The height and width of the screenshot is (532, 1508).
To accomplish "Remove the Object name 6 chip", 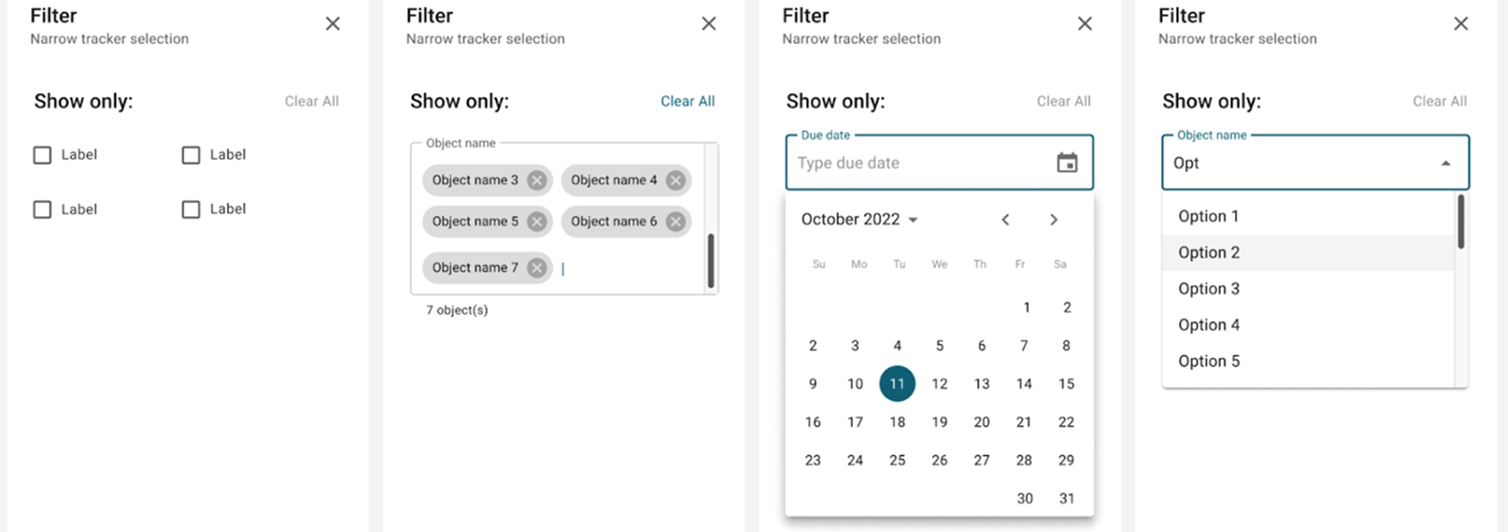I will coord(676,221).
